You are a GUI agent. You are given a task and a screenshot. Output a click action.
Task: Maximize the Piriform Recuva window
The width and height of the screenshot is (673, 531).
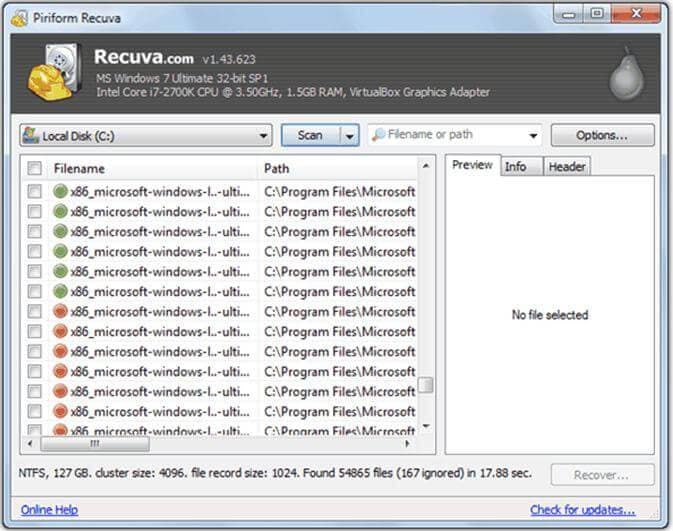[597, 15]
